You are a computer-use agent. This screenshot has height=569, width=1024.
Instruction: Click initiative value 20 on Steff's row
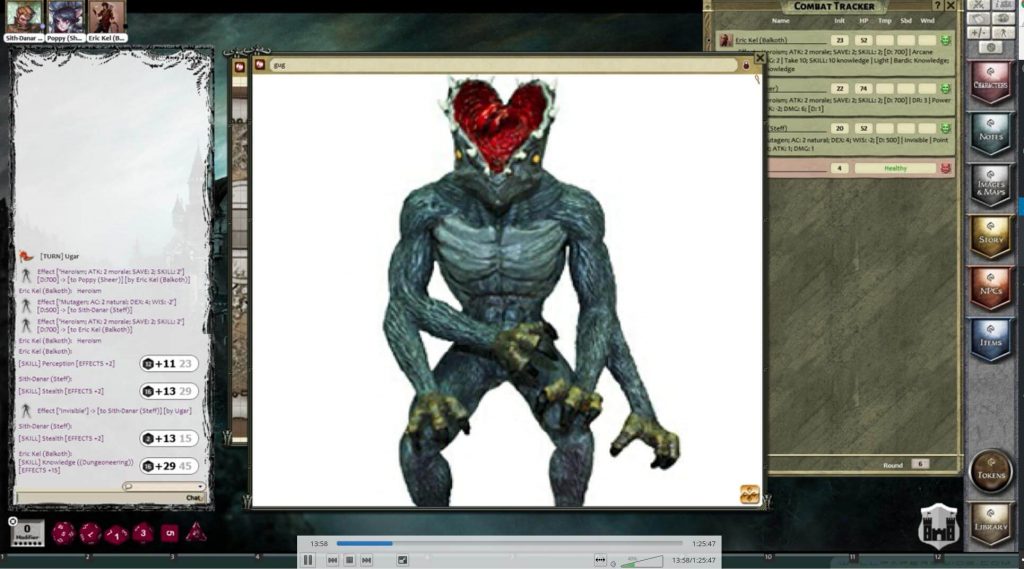840,129
